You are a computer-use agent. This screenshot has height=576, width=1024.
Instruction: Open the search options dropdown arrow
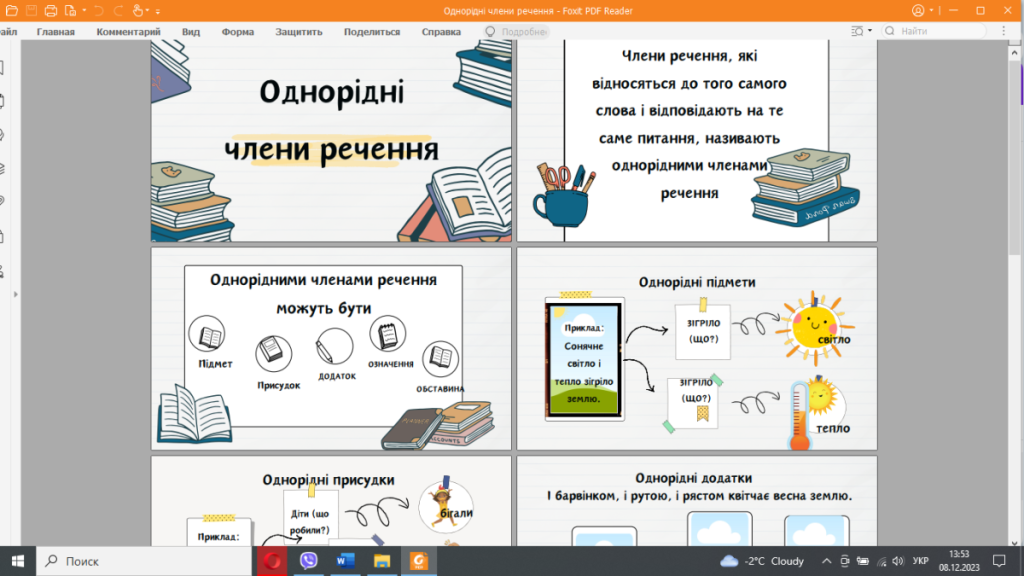click(869, 31)
